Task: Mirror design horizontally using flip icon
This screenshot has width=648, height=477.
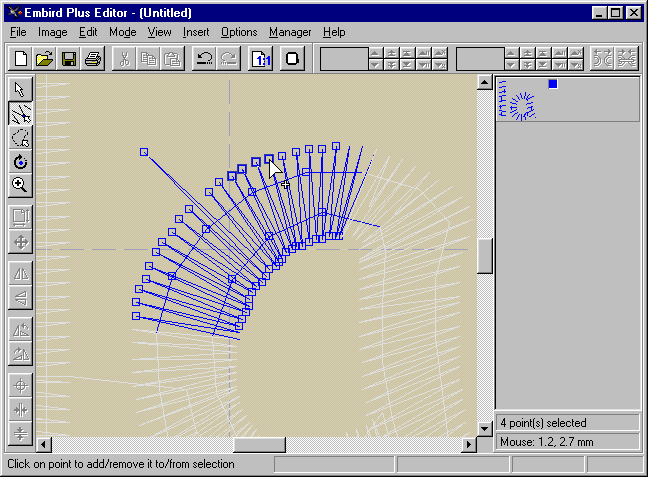Action: [x=20, y=274]
